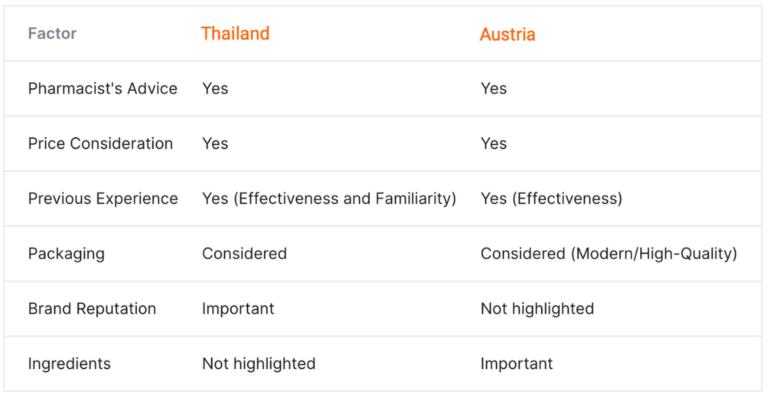
Task: Select Thailand's Important Brand Reputation cell
Action: coord(238,308)
